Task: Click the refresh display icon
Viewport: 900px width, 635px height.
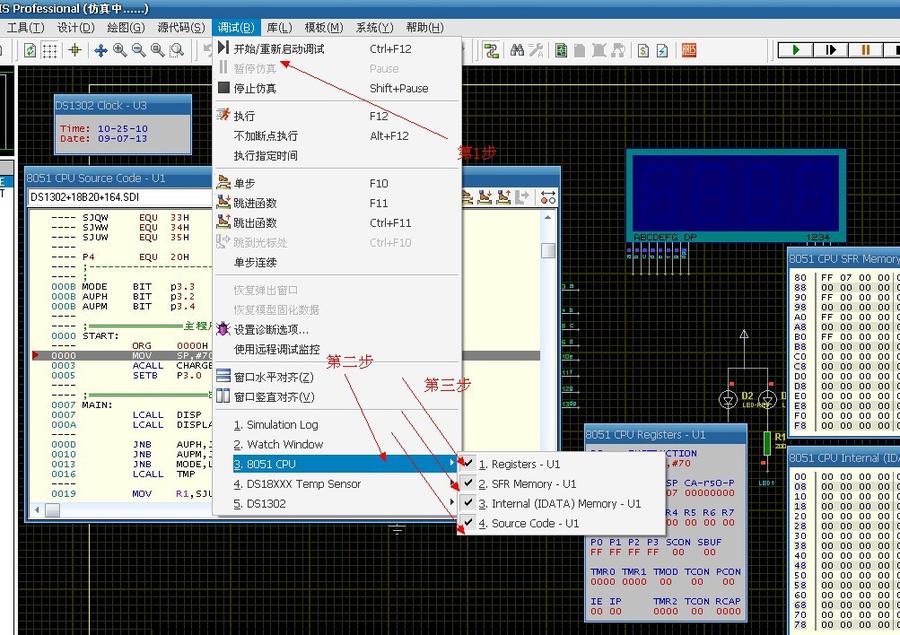Action: tap(30, 50)
